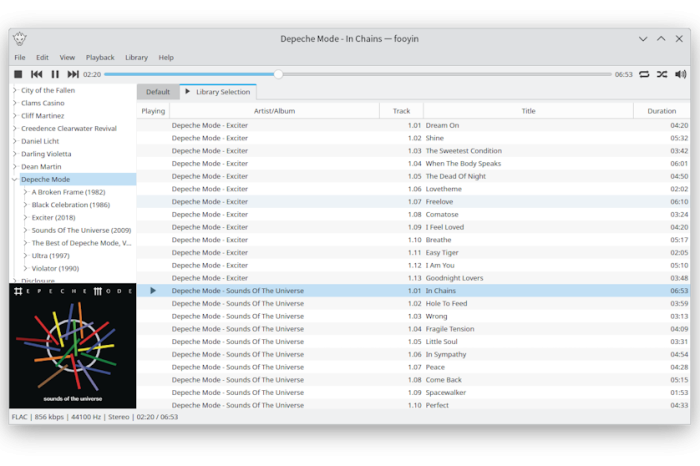700x466 pixels.
Task: Switch to the Library Selection tab
Action: tap(218, 92)
